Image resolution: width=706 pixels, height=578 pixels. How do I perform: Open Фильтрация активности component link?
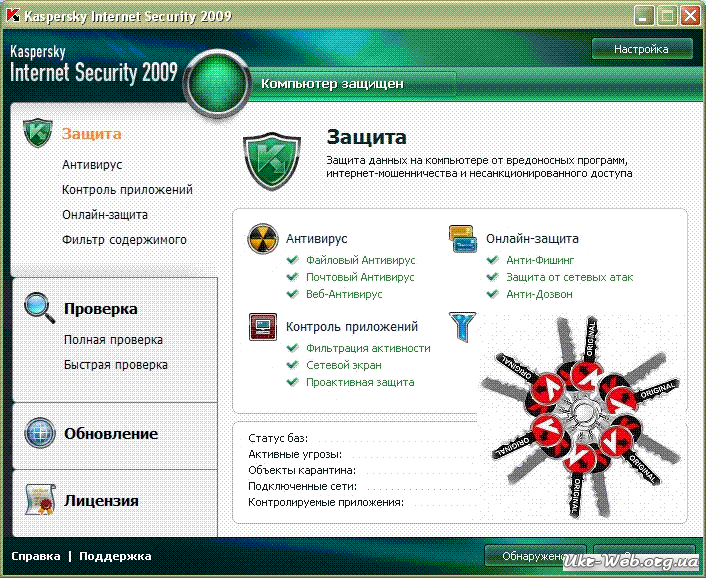pyautogui.click(x=368, y=348)
